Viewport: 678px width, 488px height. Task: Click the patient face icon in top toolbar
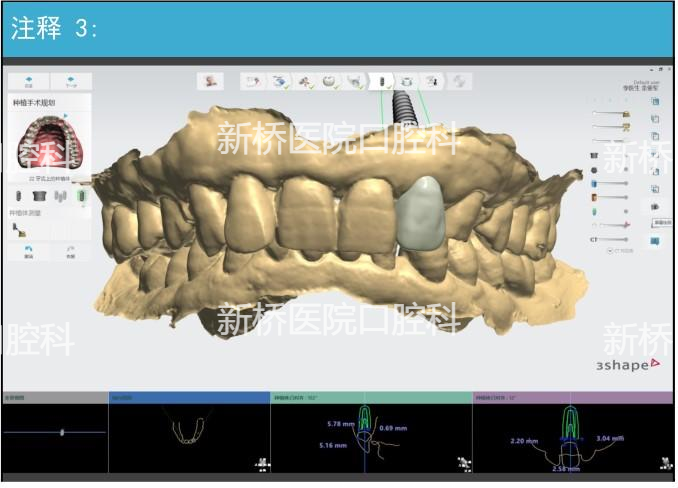211,81
